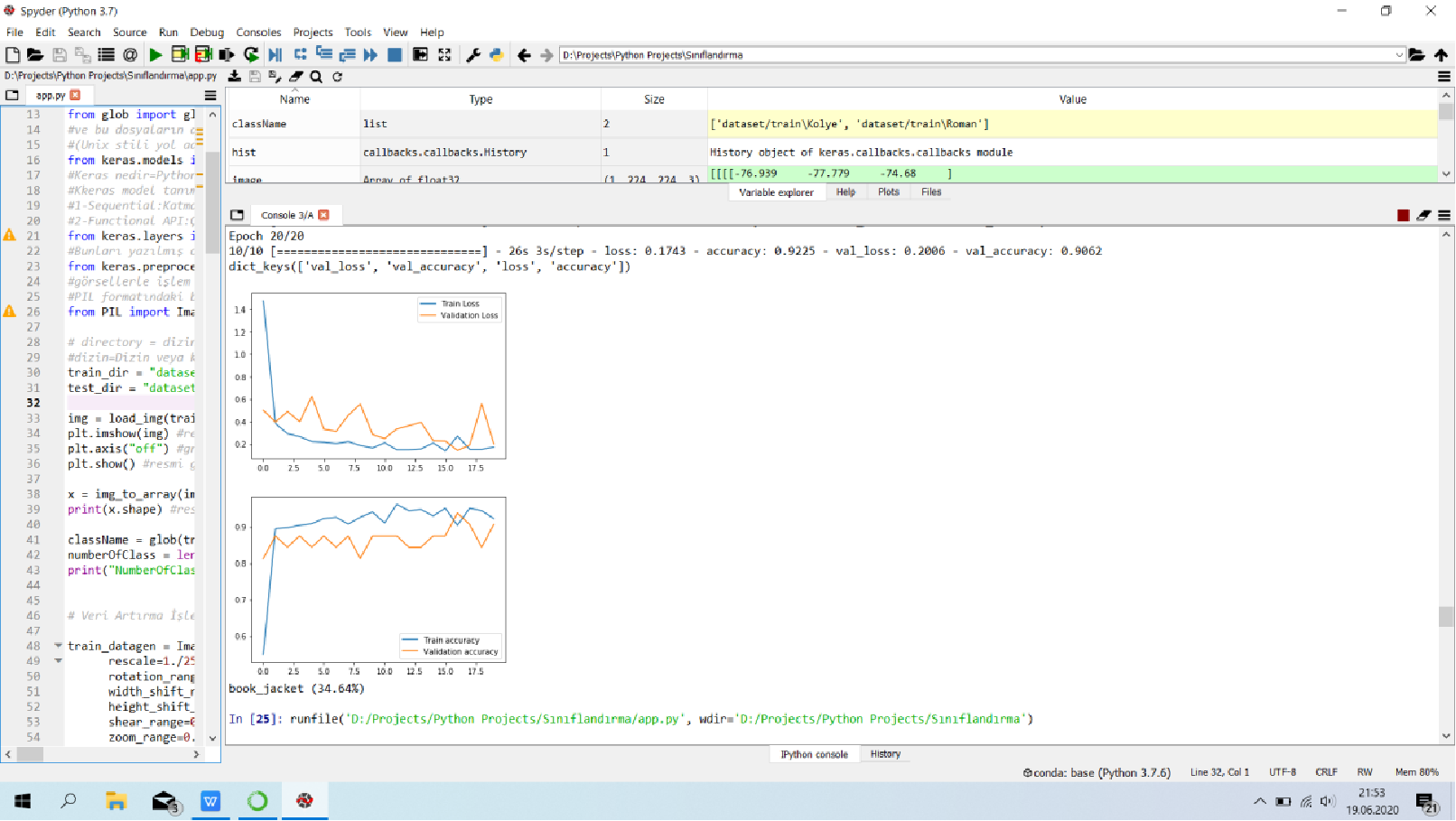Switch to the History tab
The width and height of the screenshot is (1456, 821).
tap(885, 754)
